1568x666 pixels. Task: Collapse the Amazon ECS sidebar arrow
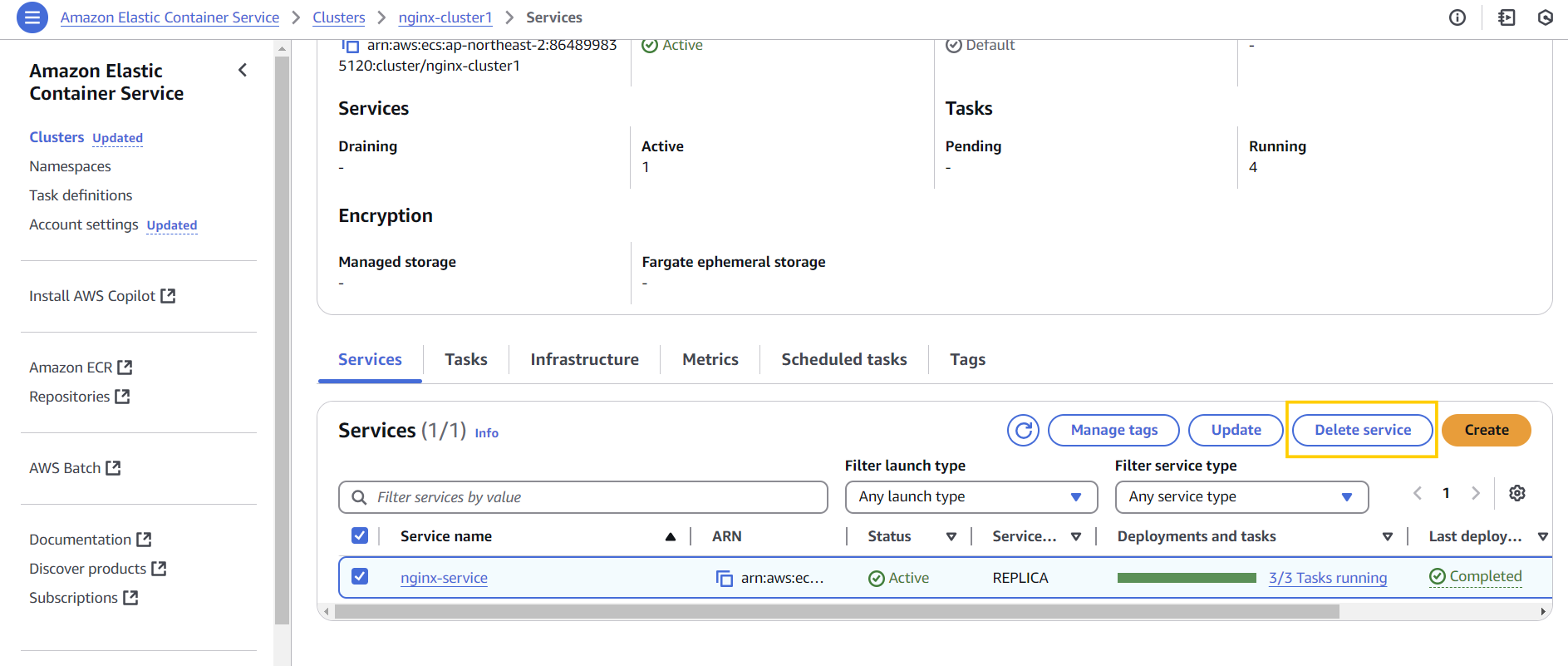click(x=243, y=71)
